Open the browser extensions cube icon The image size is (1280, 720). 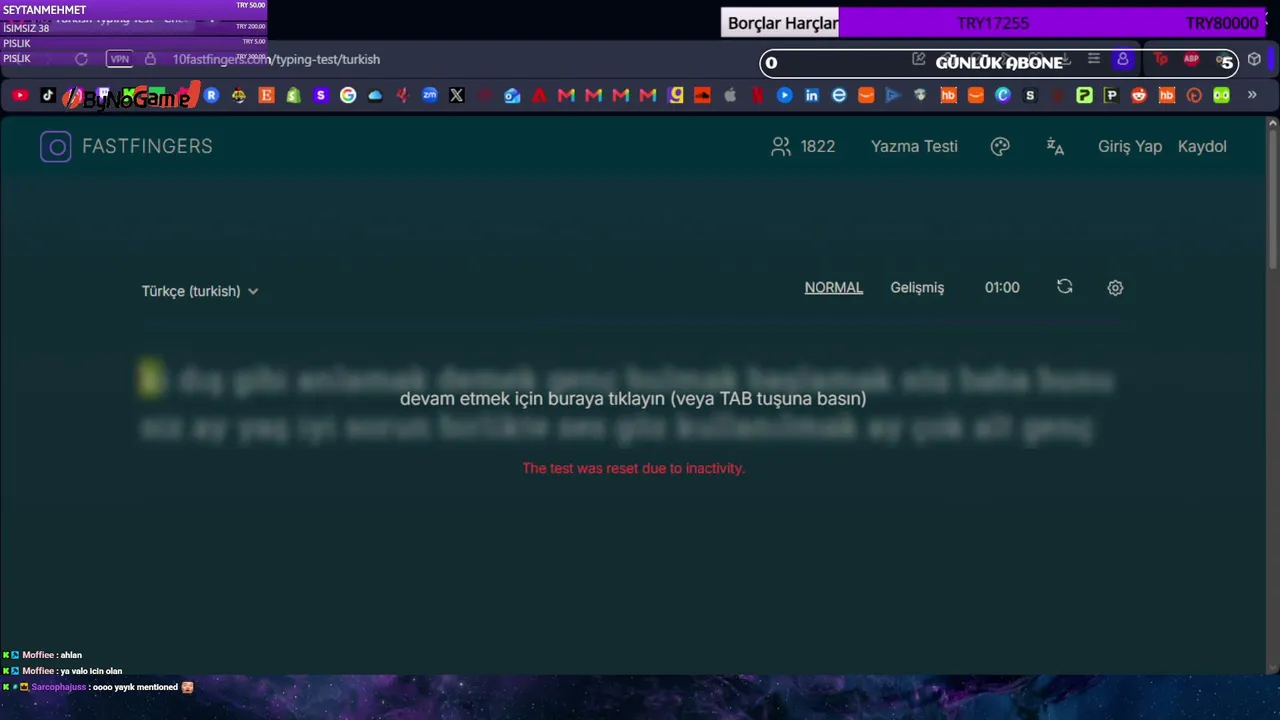click(1255, 59)
